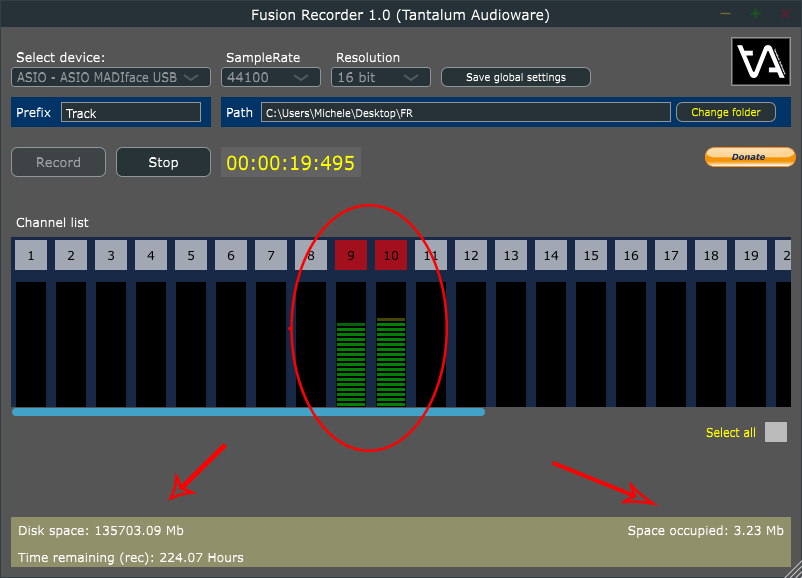Select channel 13 button
Image resolution: width=802 pixels, height=578 pixels.
(x=511, y=255)
